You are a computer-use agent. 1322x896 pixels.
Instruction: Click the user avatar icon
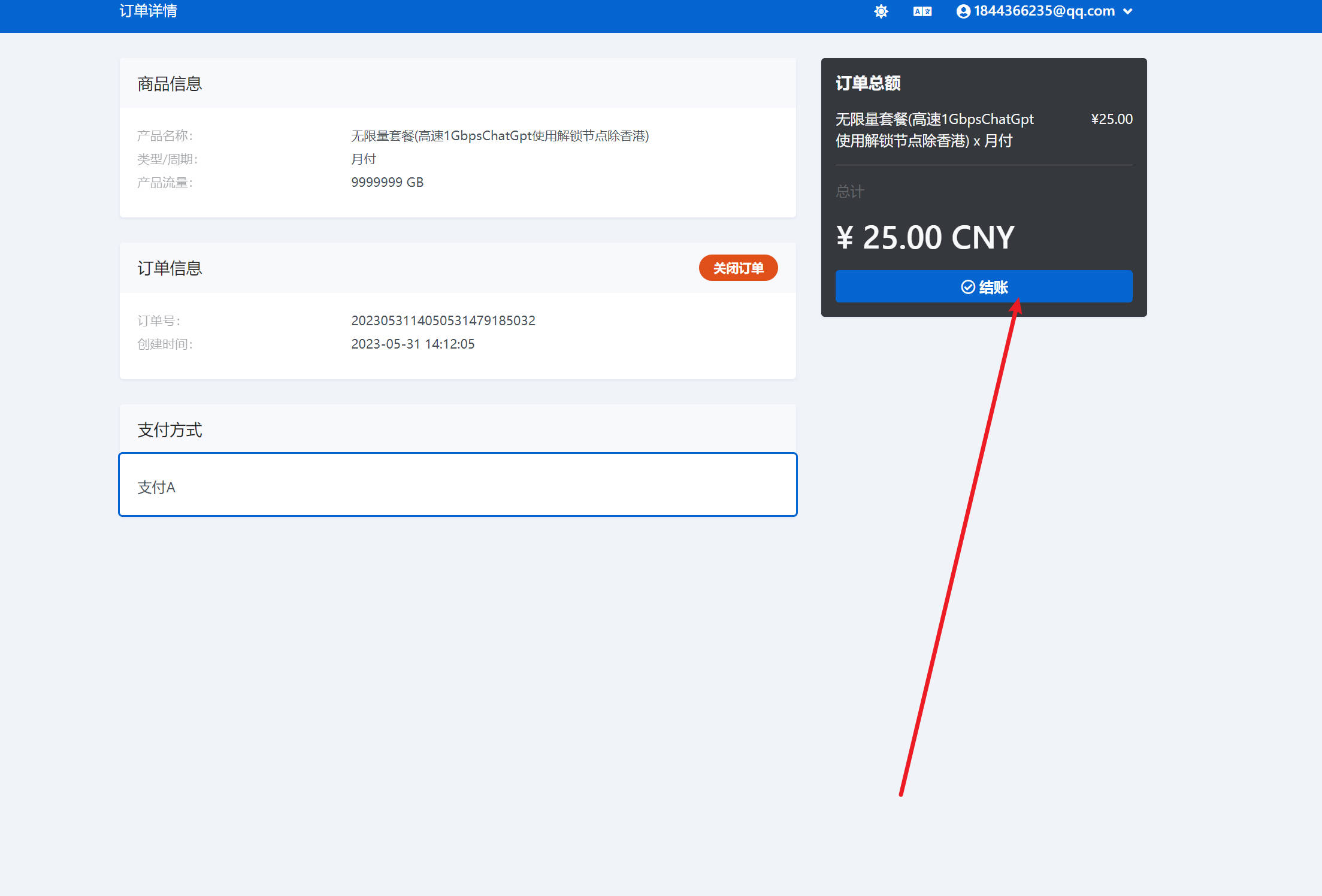point(963,11)
